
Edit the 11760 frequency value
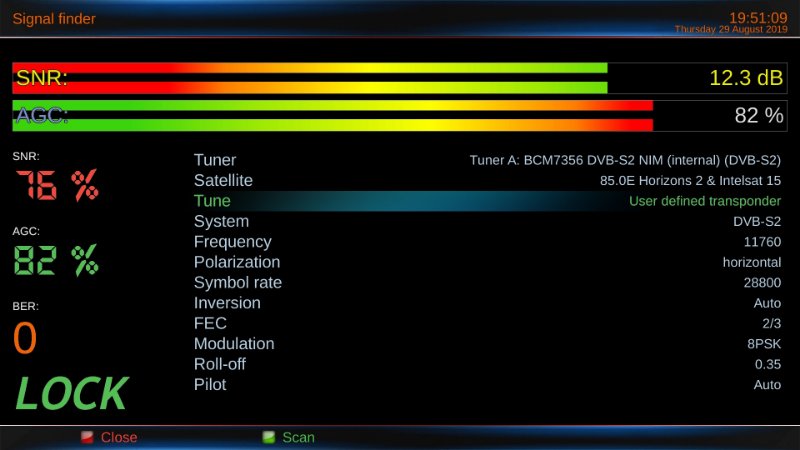click(x=762, y=242)
